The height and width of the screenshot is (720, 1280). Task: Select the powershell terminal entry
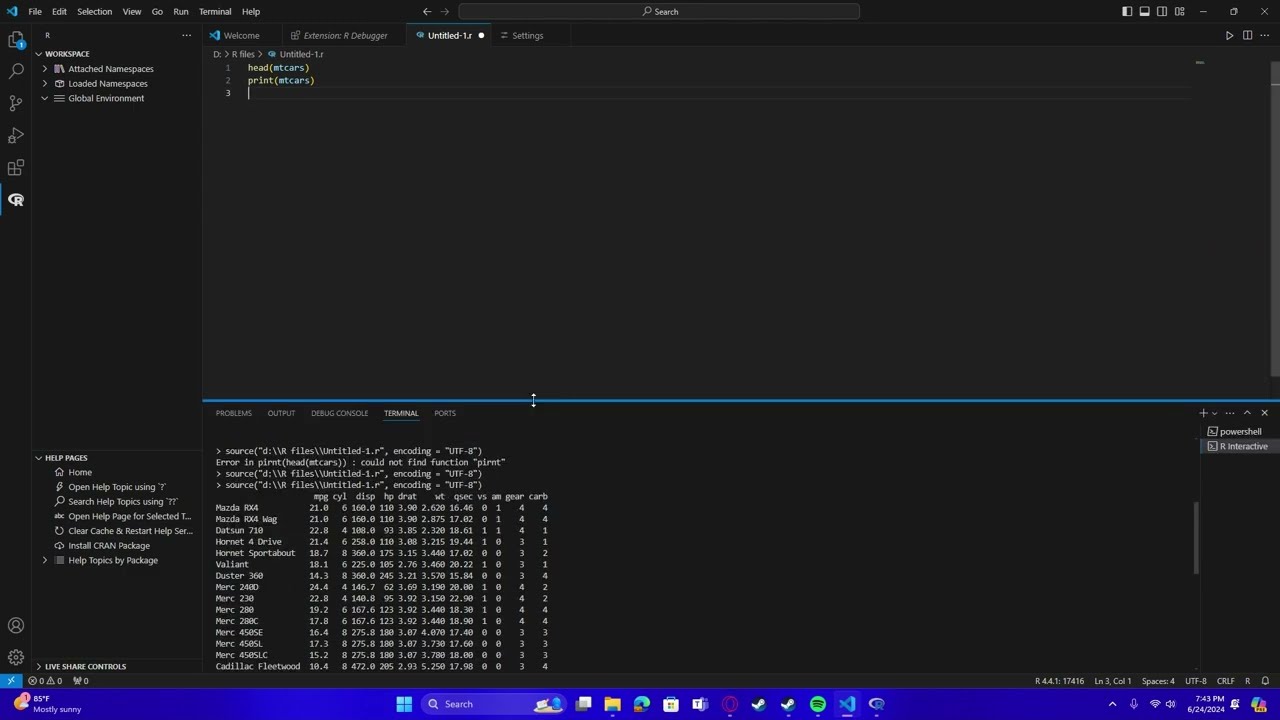[x=1239, y=432]
